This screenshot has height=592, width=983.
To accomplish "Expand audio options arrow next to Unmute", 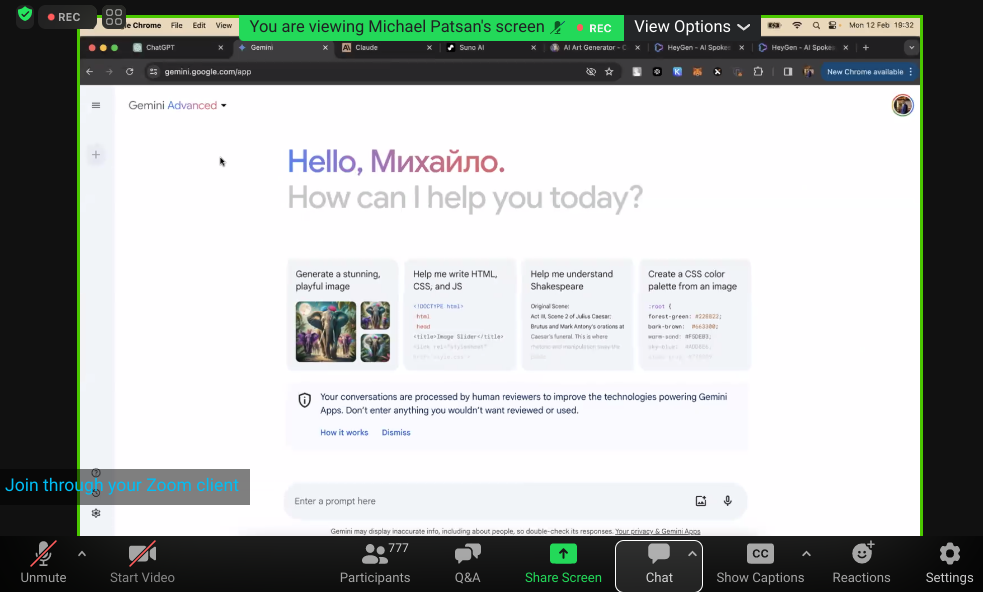I will coord(82,553).
